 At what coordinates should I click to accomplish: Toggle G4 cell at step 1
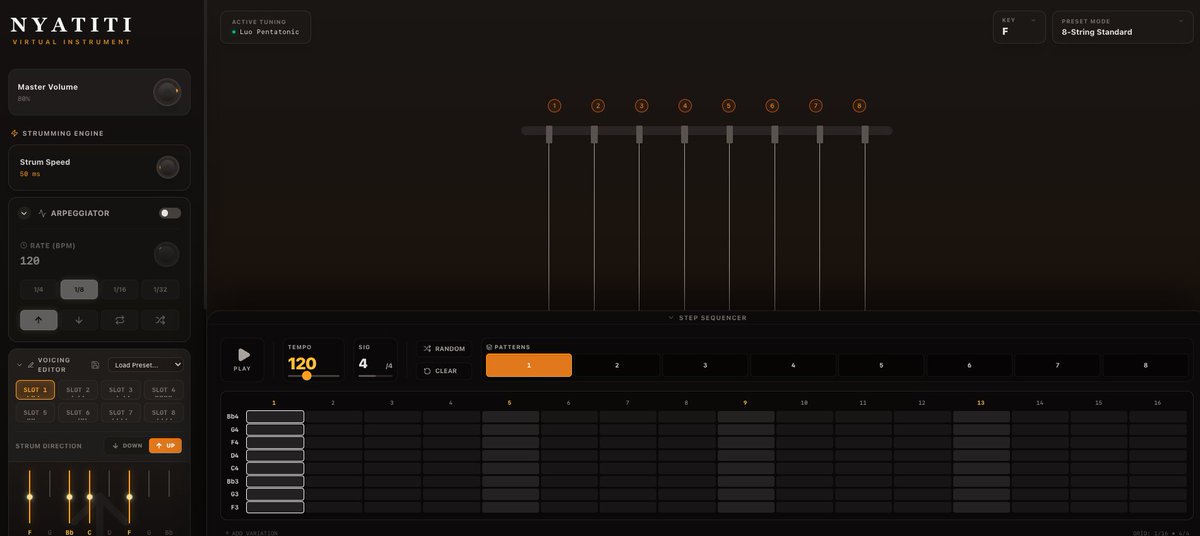(275, 429)
